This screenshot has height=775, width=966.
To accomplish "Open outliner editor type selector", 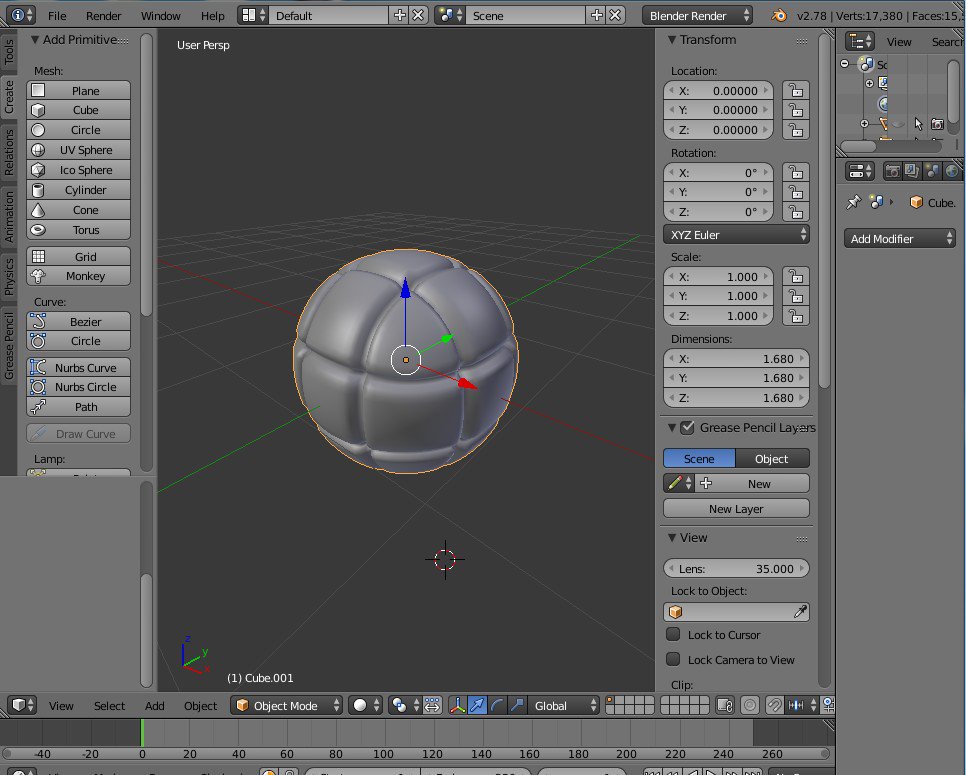I will click(860, 42).
